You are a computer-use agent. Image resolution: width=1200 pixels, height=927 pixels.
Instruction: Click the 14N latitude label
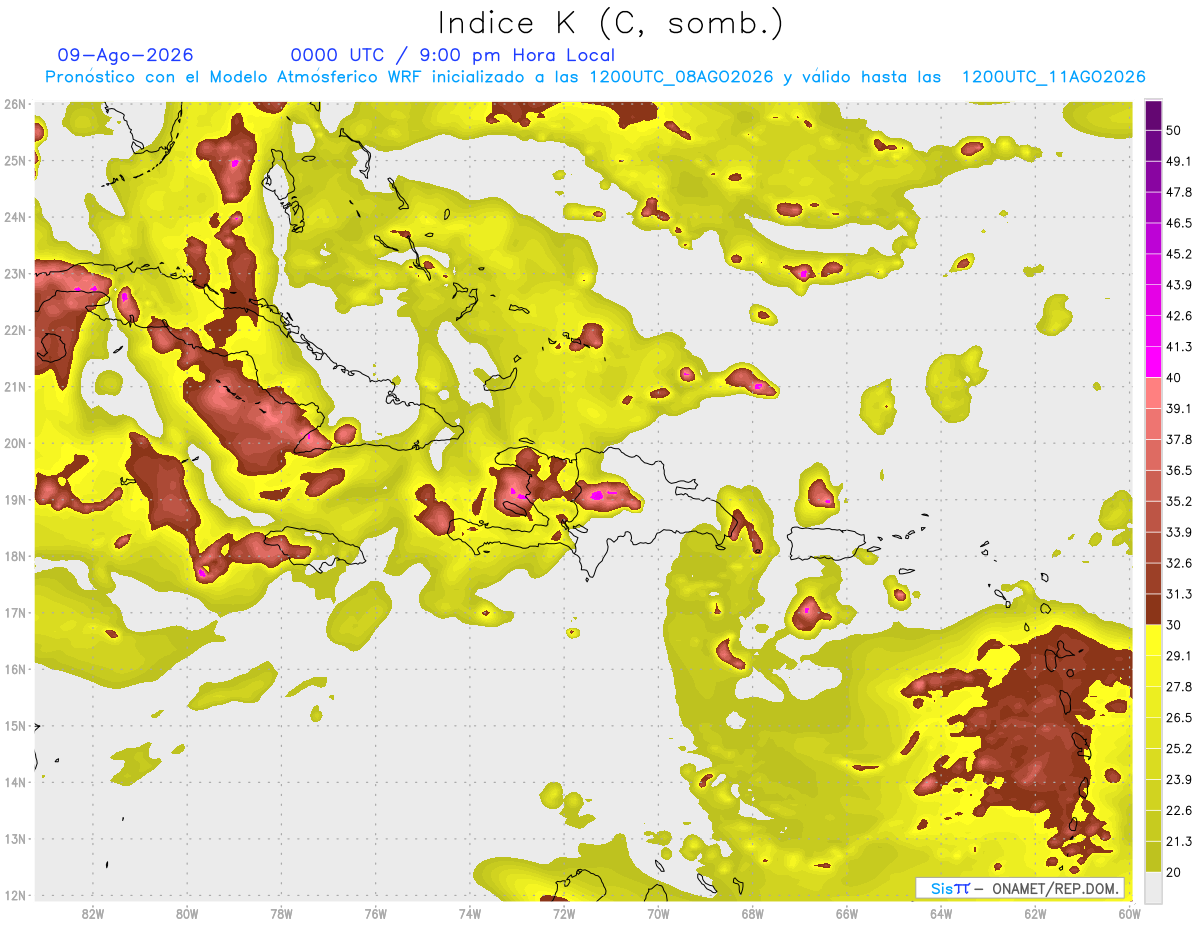click(x=15, y=782)
